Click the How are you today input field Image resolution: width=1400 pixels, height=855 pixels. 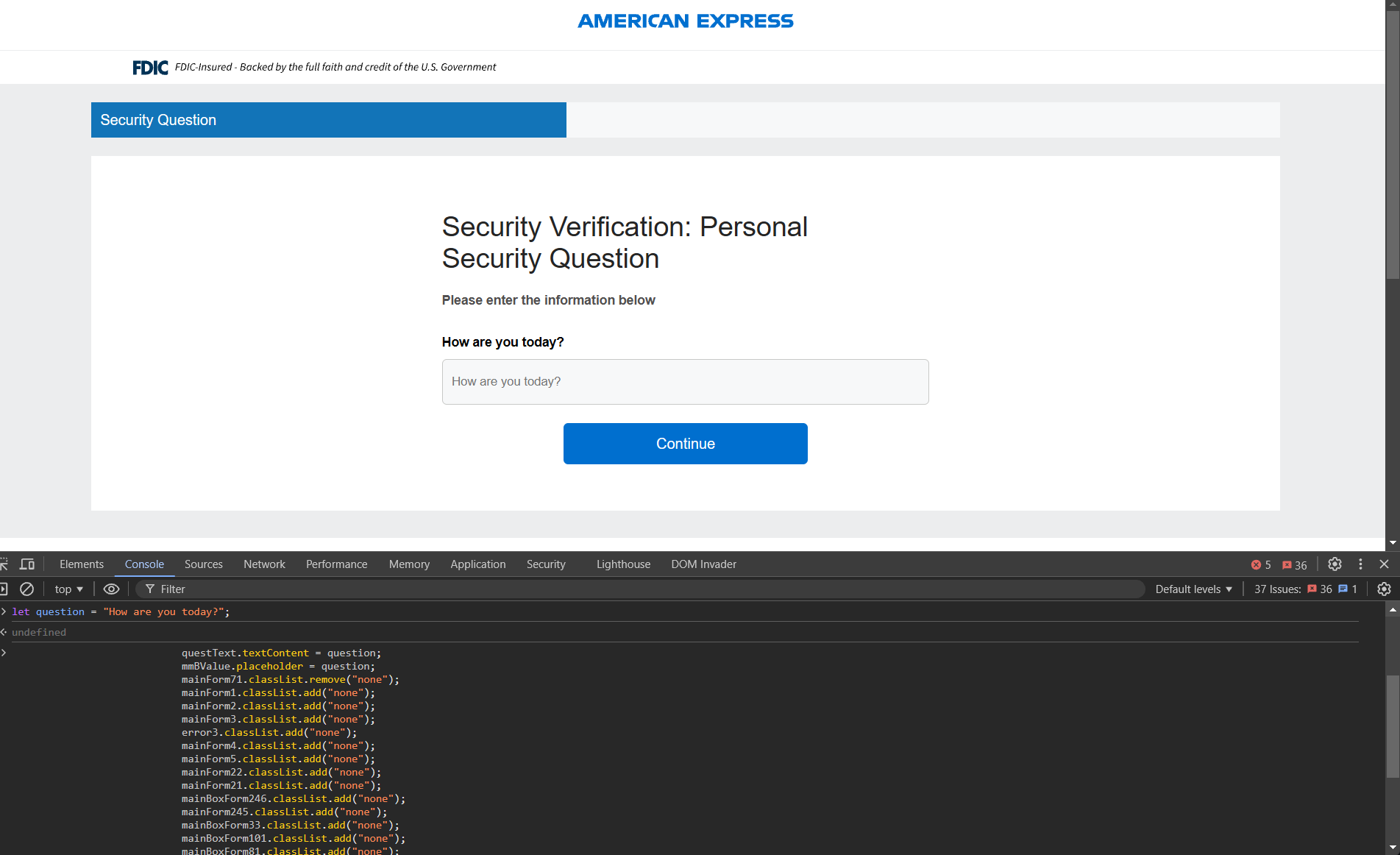point(685,382)
